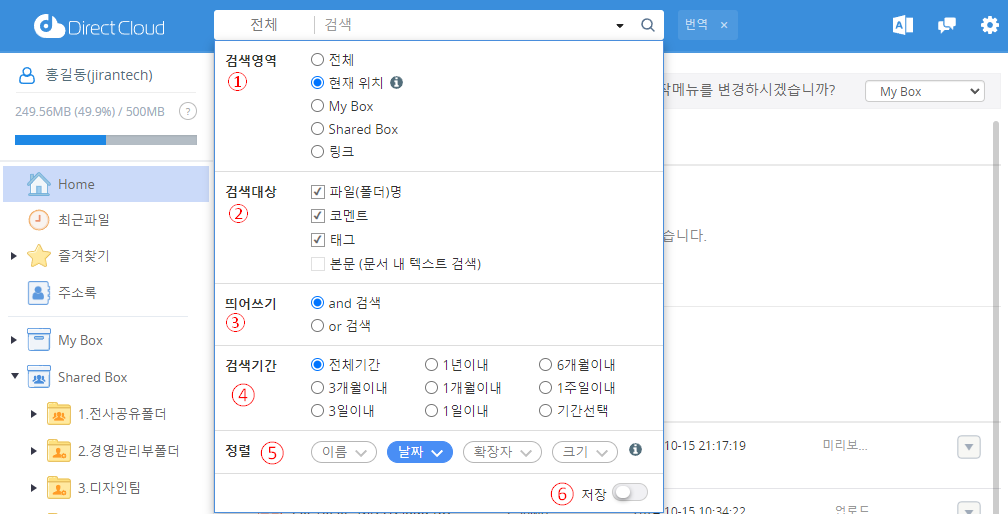Select 현재 위치 radio button

coord(317,82)
